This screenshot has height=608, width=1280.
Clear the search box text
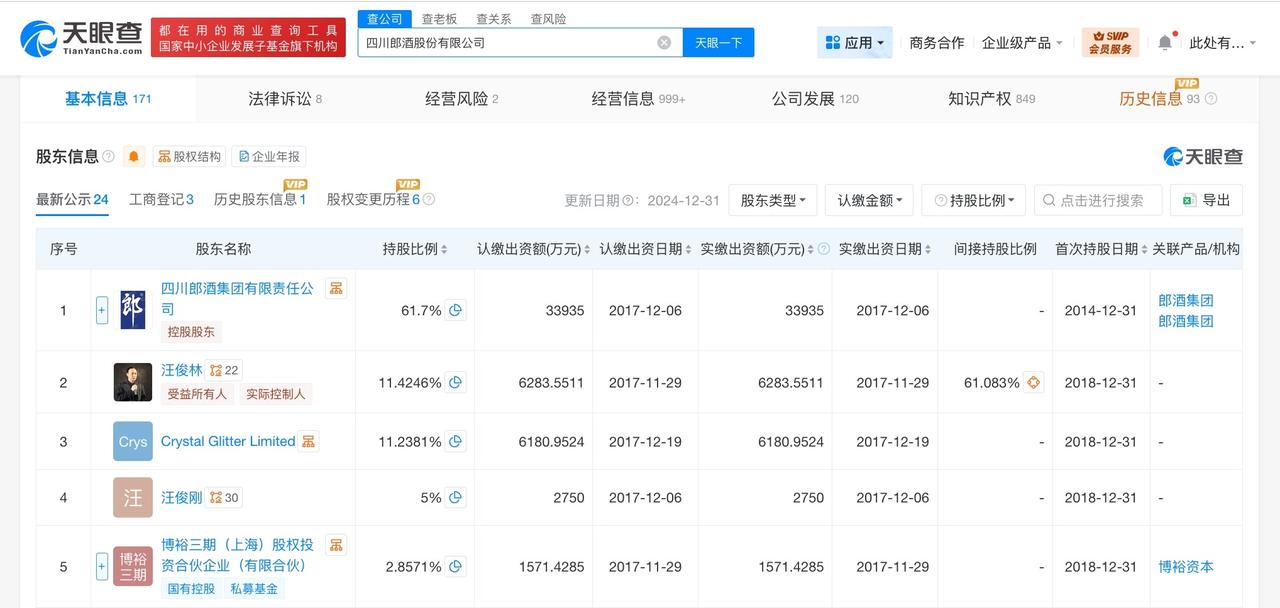664,42
